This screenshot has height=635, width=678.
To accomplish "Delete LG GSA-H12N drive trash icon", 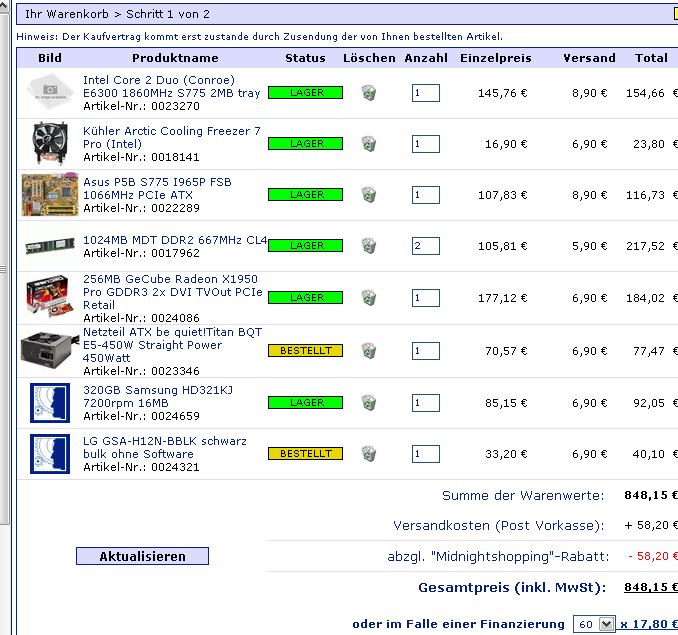I will click(x=369, y=453).
